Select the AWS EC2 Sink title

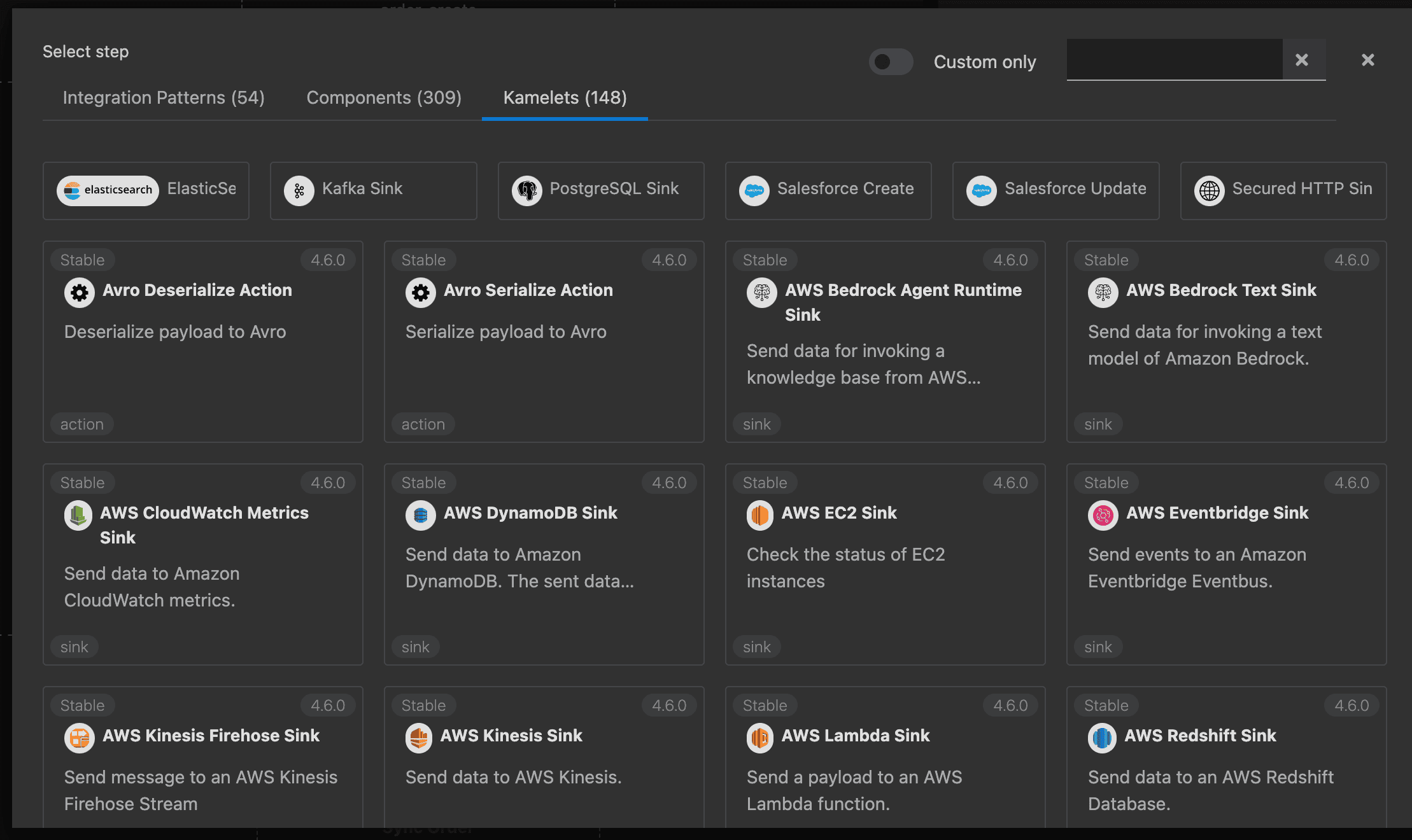point(839,513)
